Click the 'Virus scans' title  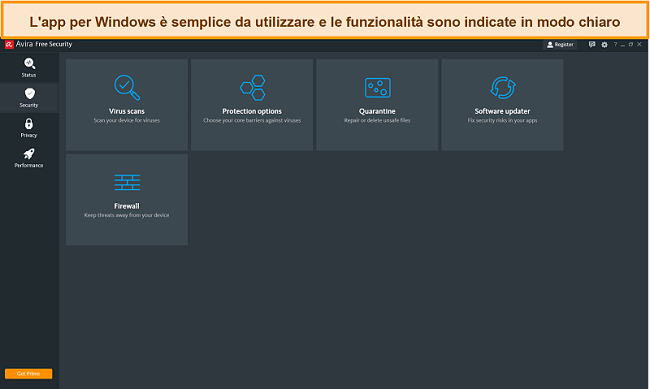127,111
